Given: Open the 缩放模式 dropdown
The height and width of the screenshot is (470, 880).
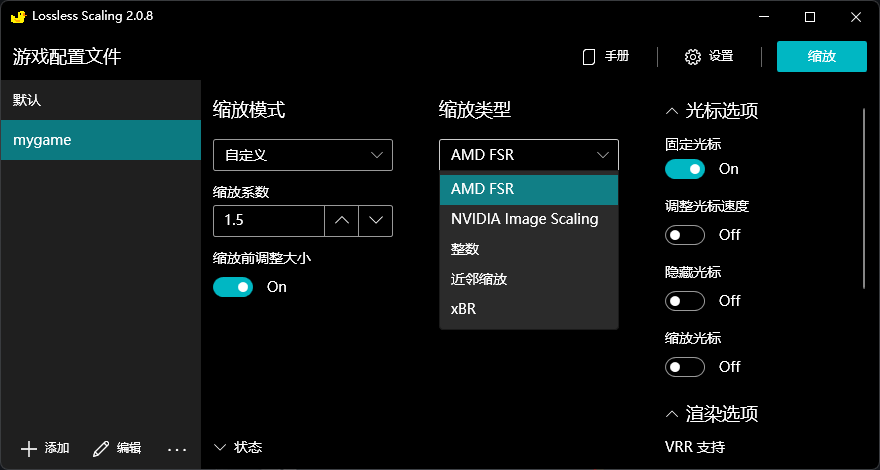Looking at the screenshot, I should 302,155.
